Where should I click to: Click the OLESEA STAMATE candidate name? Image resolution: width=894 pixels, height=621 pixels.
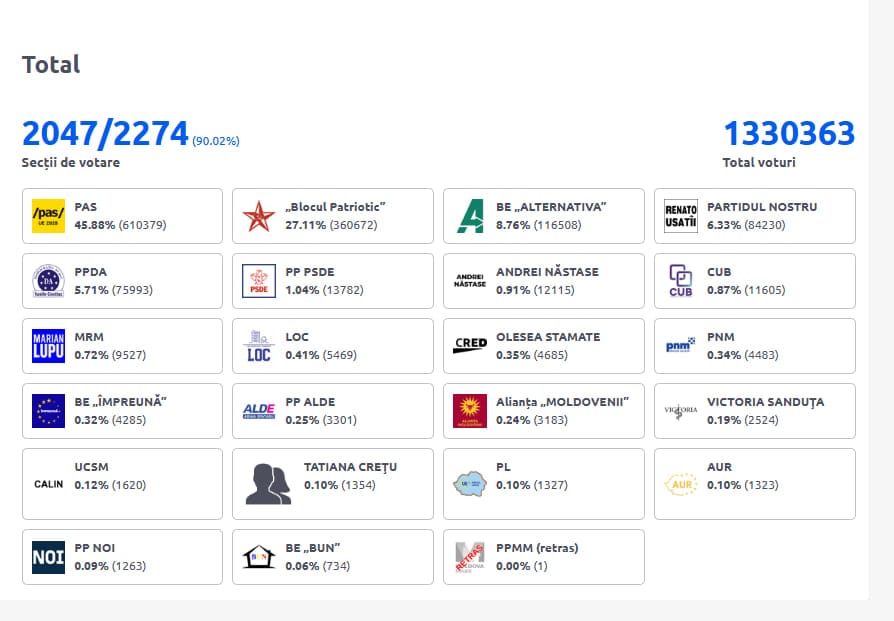(x=548, y=337)
